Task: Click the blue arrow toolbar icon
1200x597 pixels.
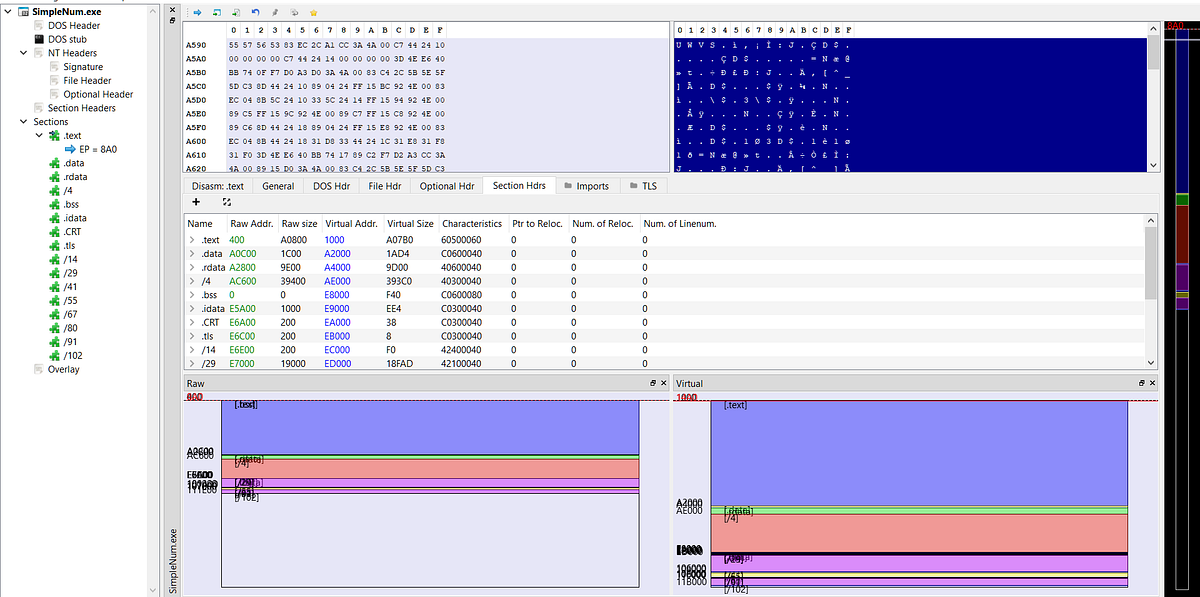Action: coord(197,12)
